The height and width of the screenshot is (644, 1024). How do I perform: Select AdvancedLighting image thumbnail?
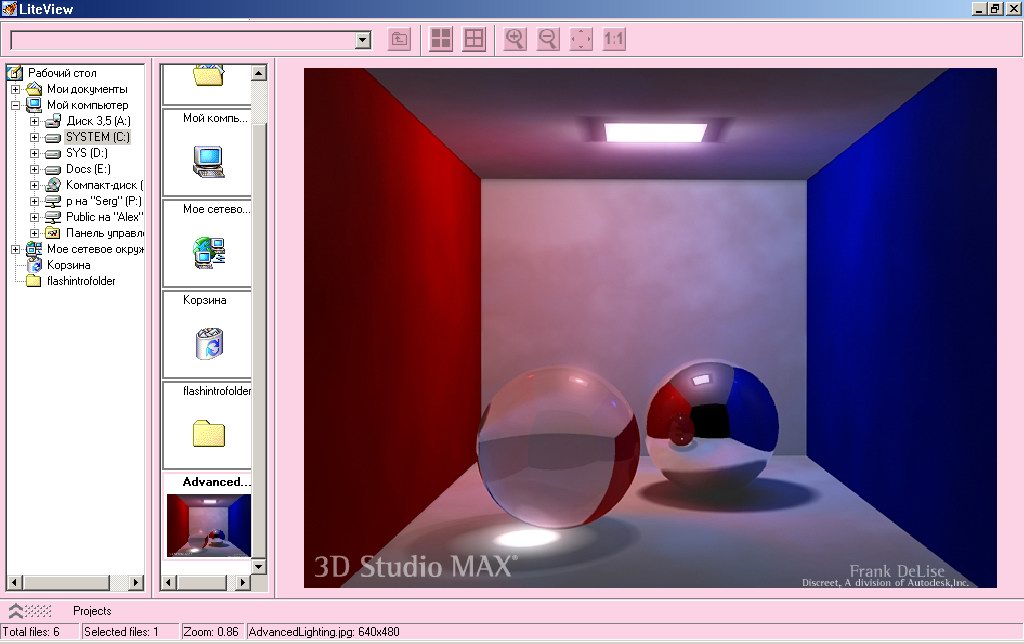coord(208,525)
